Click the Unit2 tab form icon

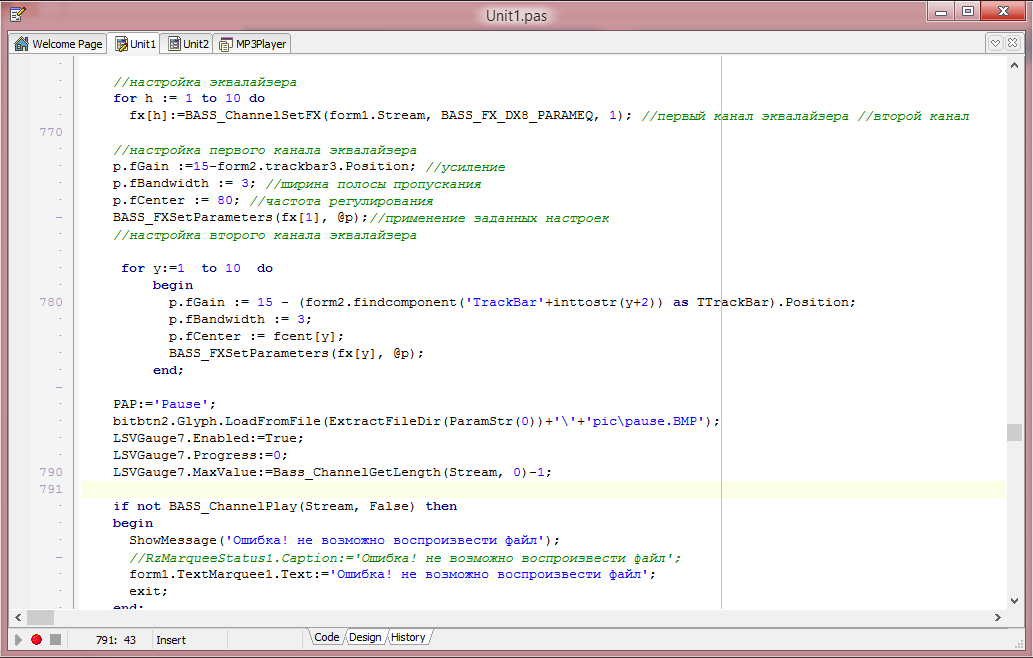[174, 44]
